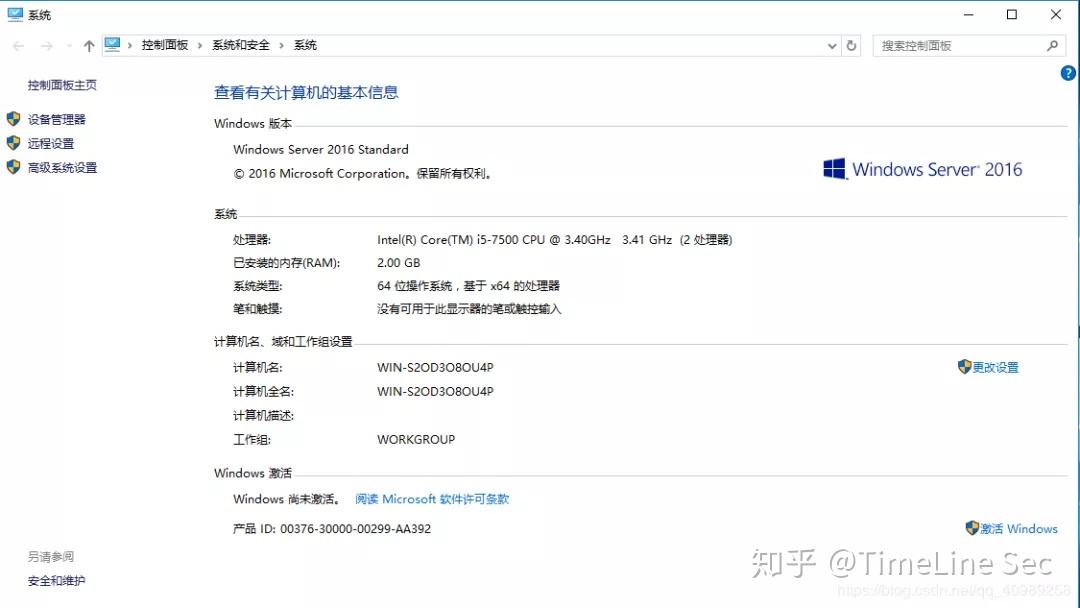1080x608 pixels.
Task: Open 安全和维护 link under 另请参阅
Action: coord(56,581)
